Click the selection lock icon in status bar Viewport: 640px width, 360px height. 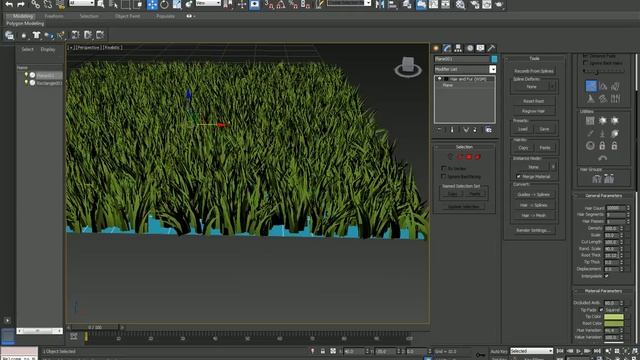[x=322, y=351]
